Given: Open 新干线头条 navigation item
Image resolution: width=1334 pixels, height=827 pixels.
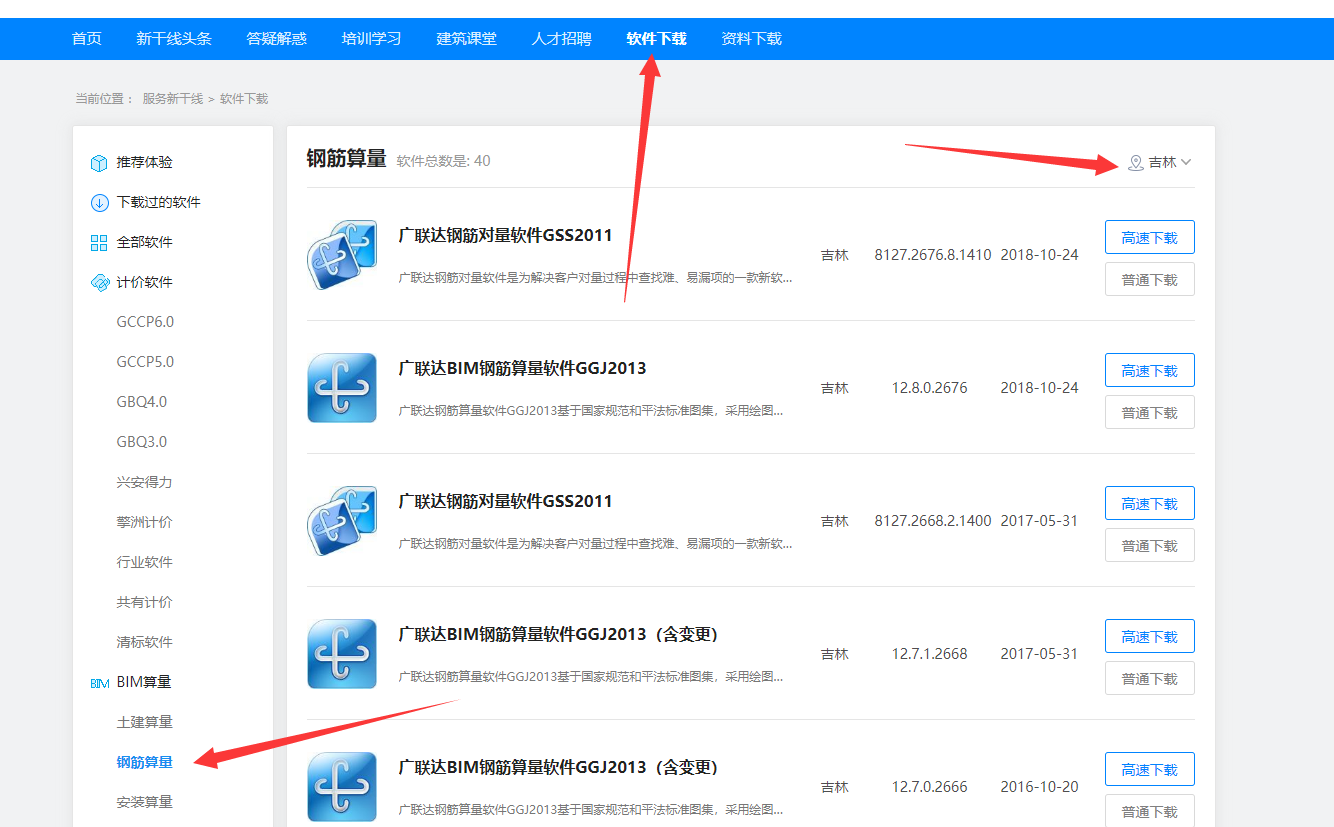Looking at the screenshot, I should tap(174, 39).
